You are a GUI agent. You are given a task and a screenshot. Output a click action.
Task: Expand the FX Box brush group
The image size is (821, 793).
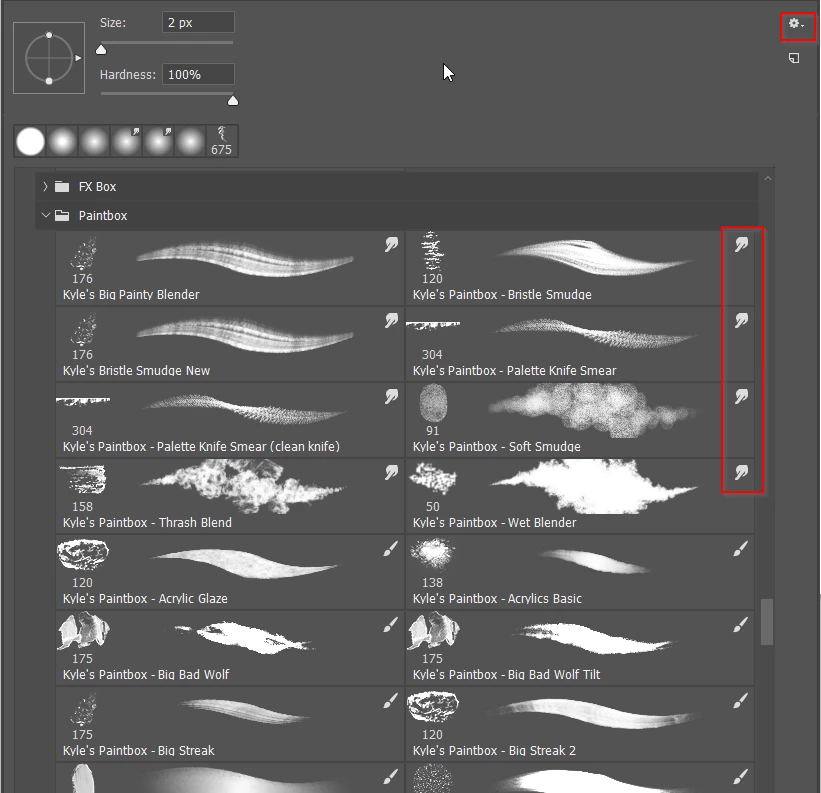click(x=46, y=186)
